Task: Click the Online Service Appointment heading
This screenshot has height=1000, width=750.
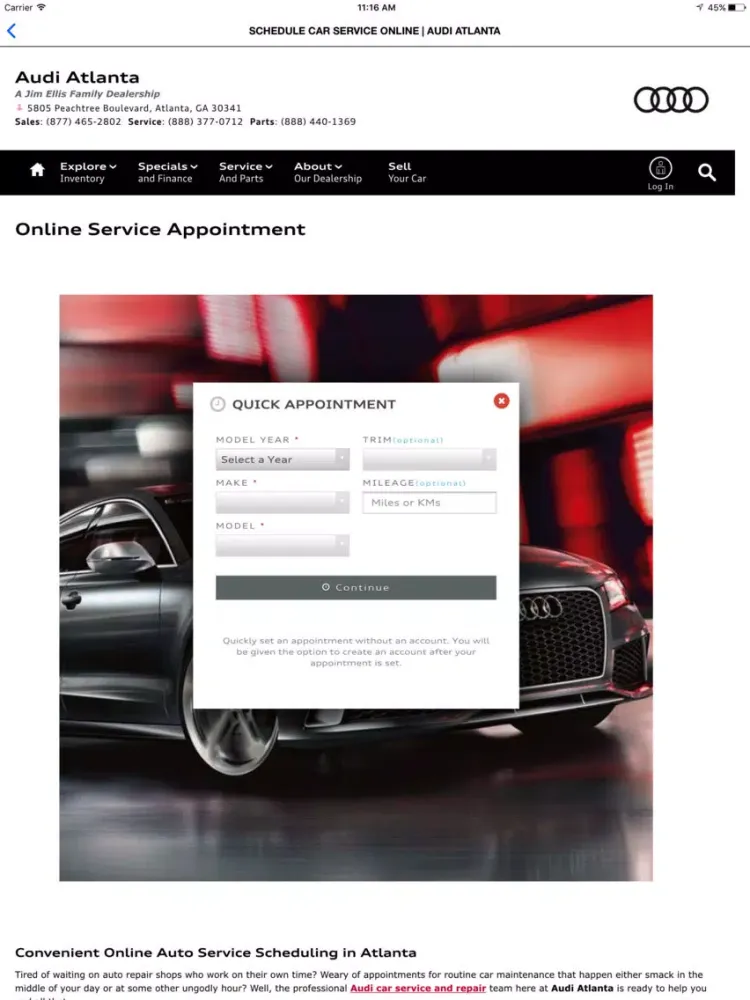Action: 160,229
